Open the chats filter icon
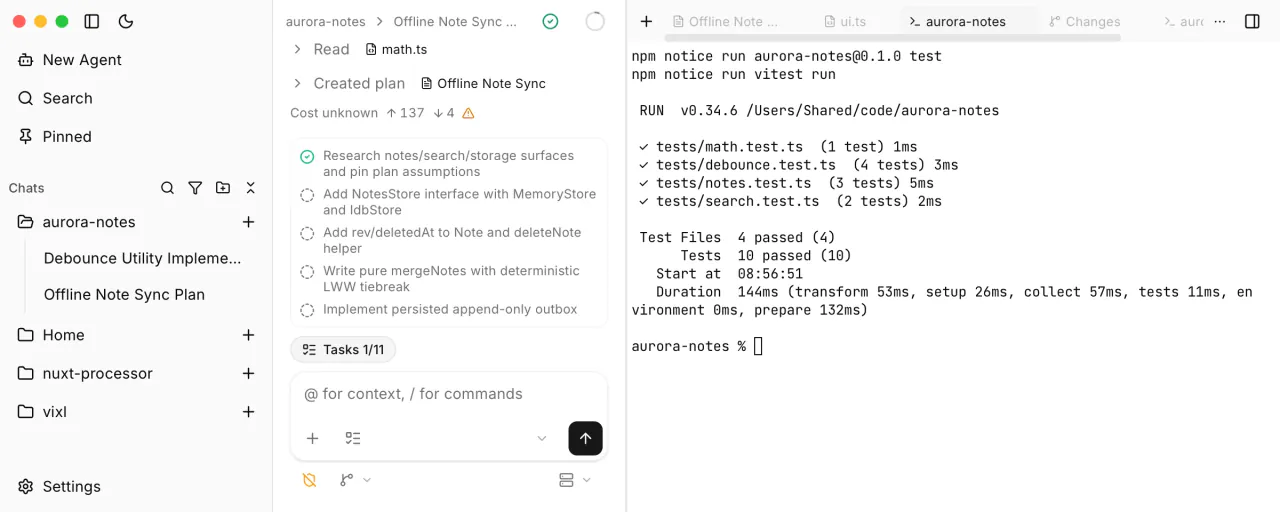The height and width of the screenshot is (512, 1280). click(x=195, y=188)
